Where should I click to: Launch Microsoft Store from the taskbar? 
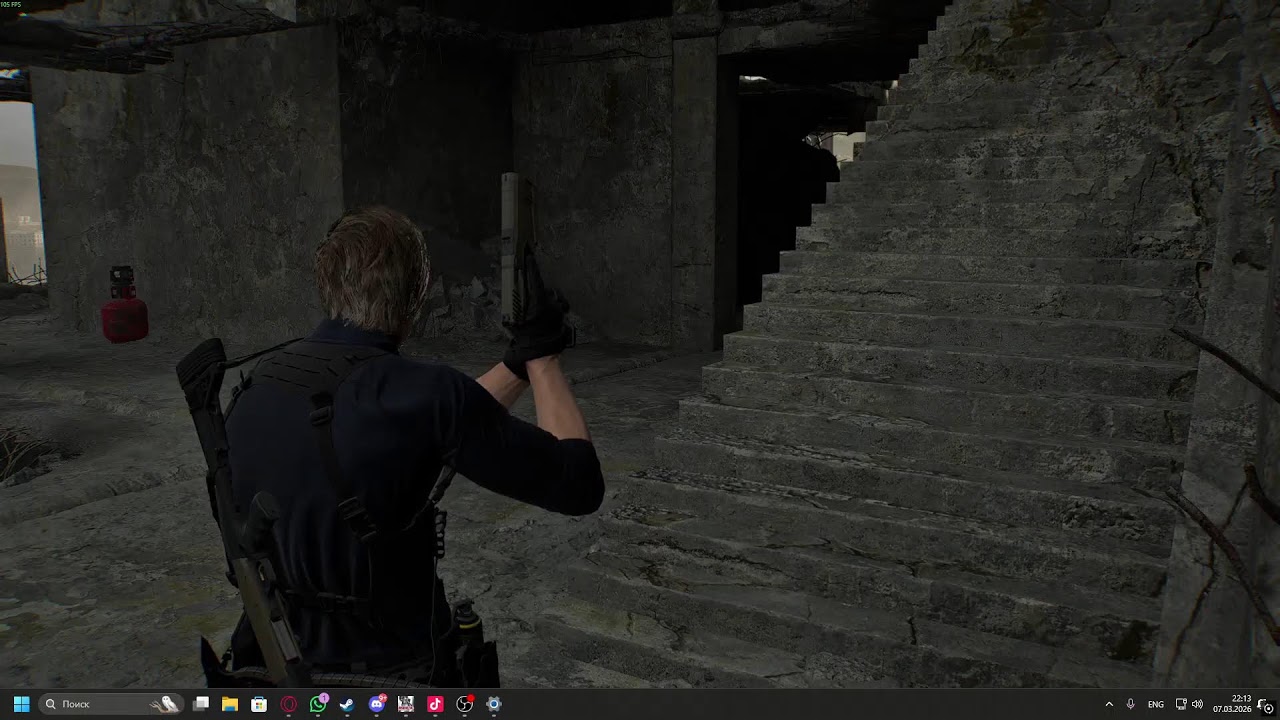click(259, 704)
